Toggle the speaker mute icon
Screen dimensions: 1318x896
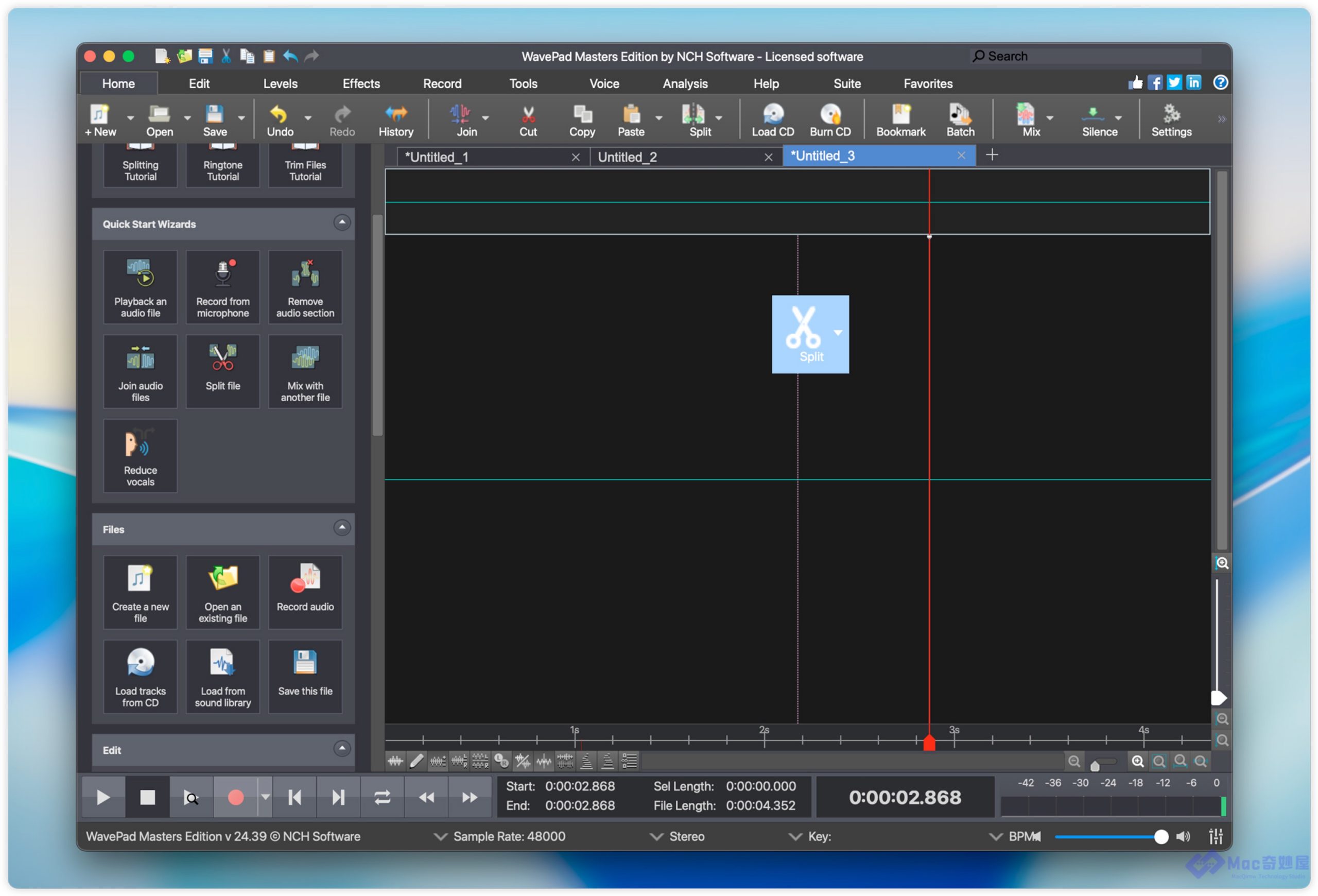coord(1183,836)
